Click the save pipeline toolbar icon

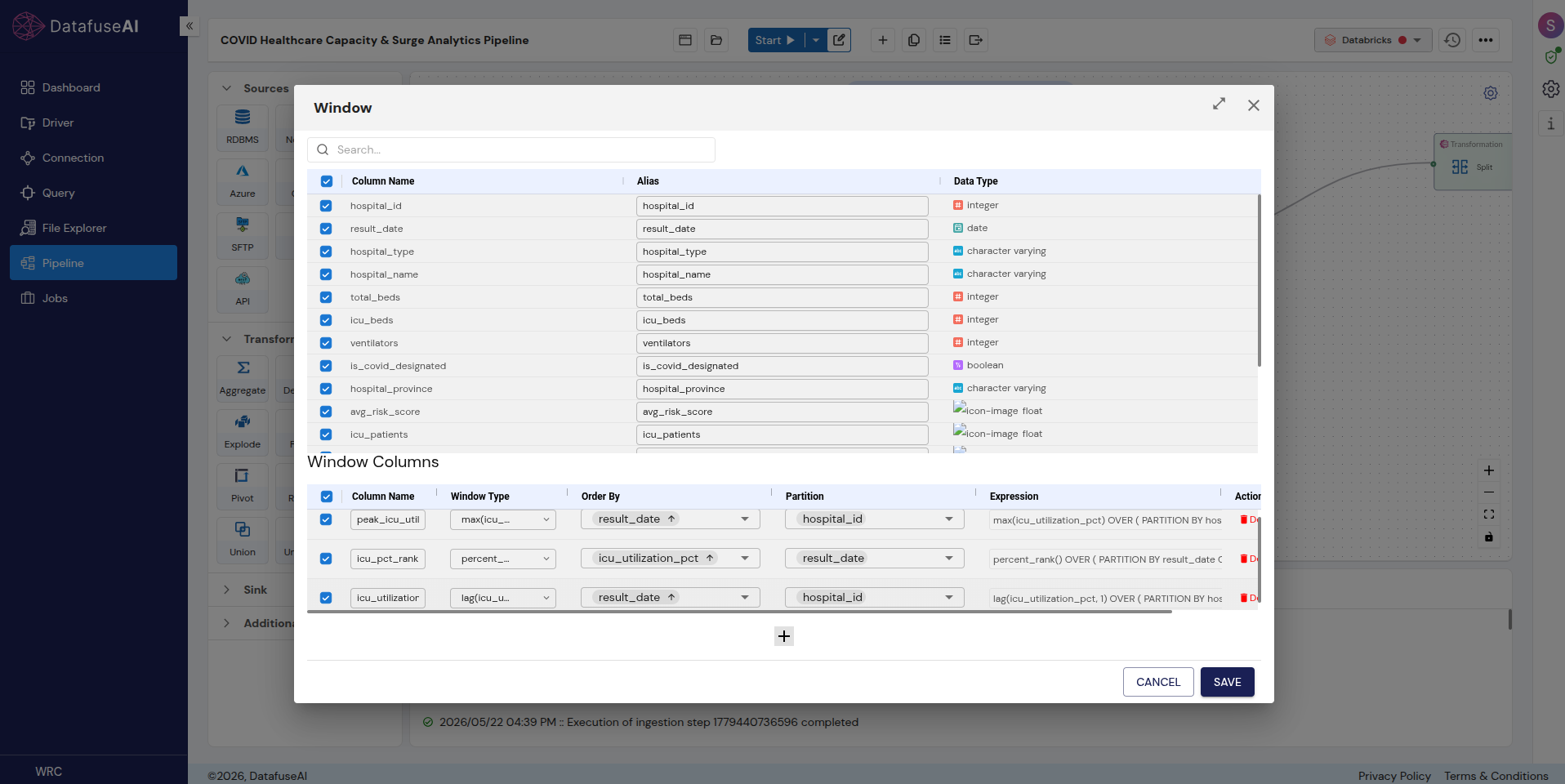point(685,40)
